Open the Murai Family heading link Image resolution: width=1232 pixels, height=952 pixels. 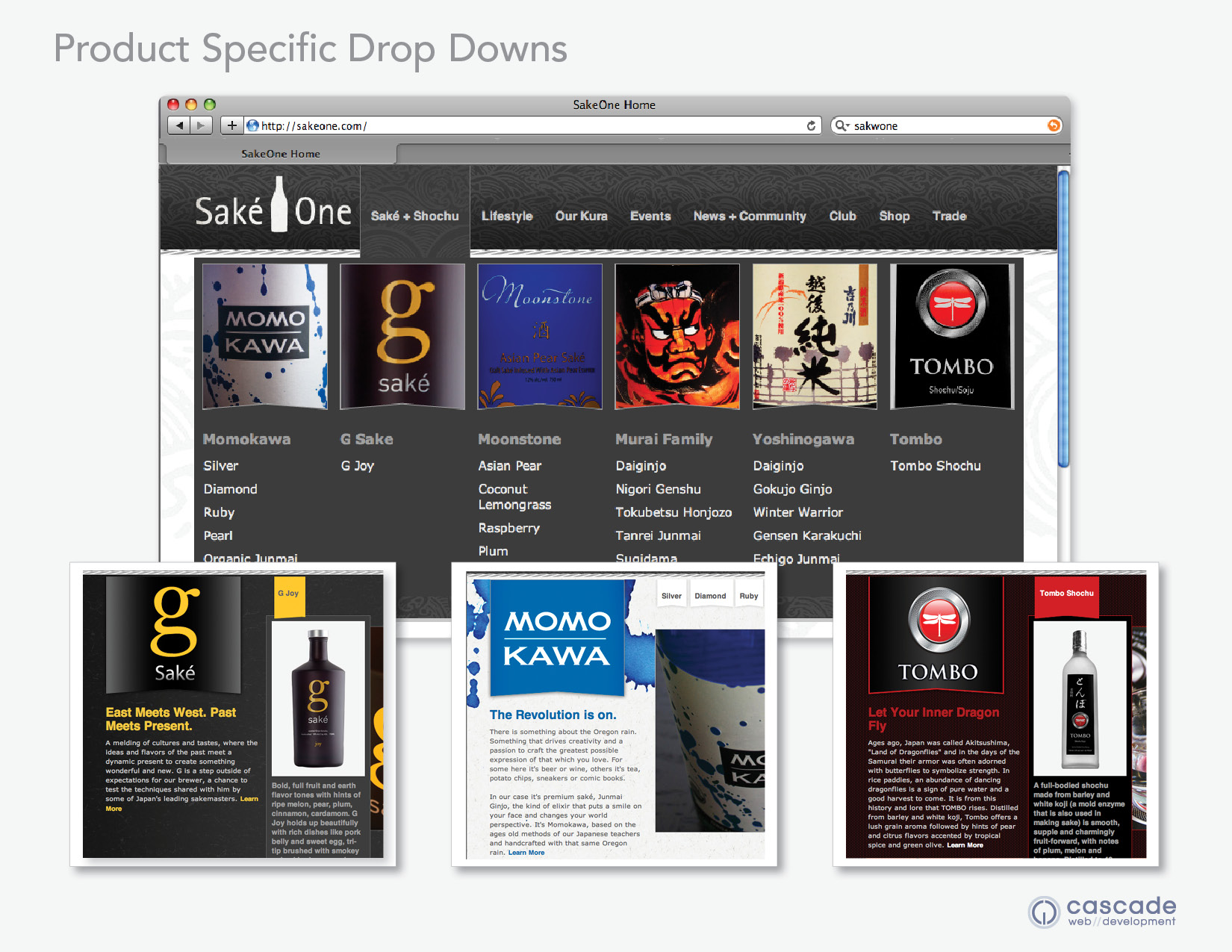tap(664, 439)
